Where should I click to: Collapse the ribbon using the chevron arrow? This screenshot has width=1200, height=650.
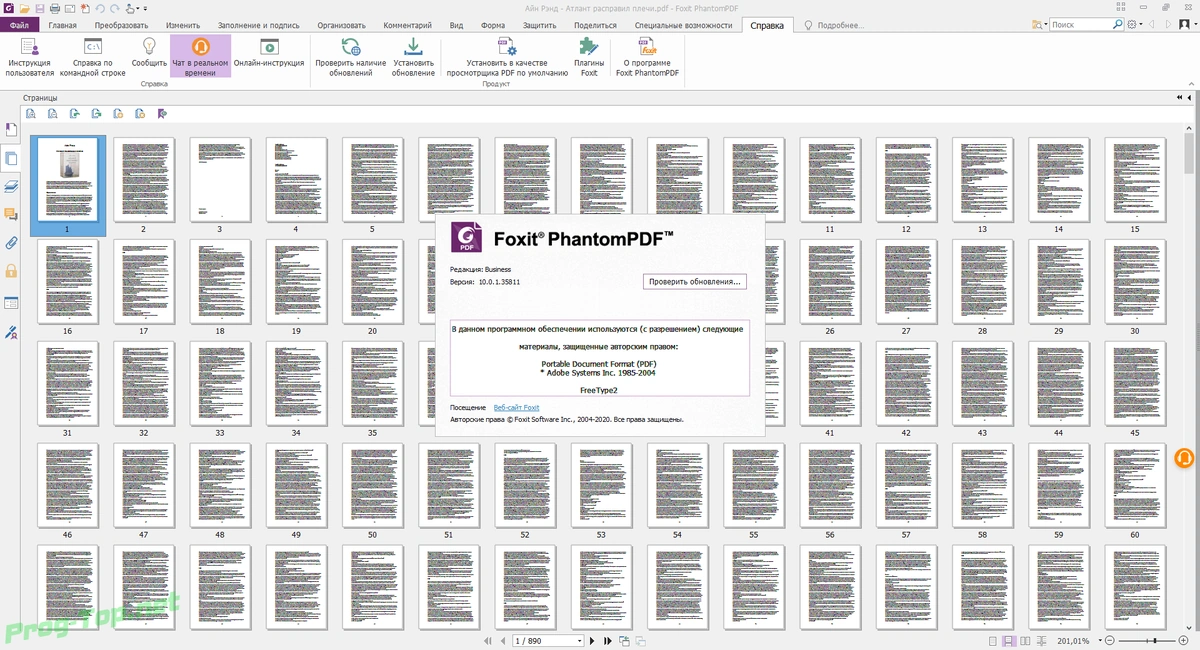[1191, 84]
